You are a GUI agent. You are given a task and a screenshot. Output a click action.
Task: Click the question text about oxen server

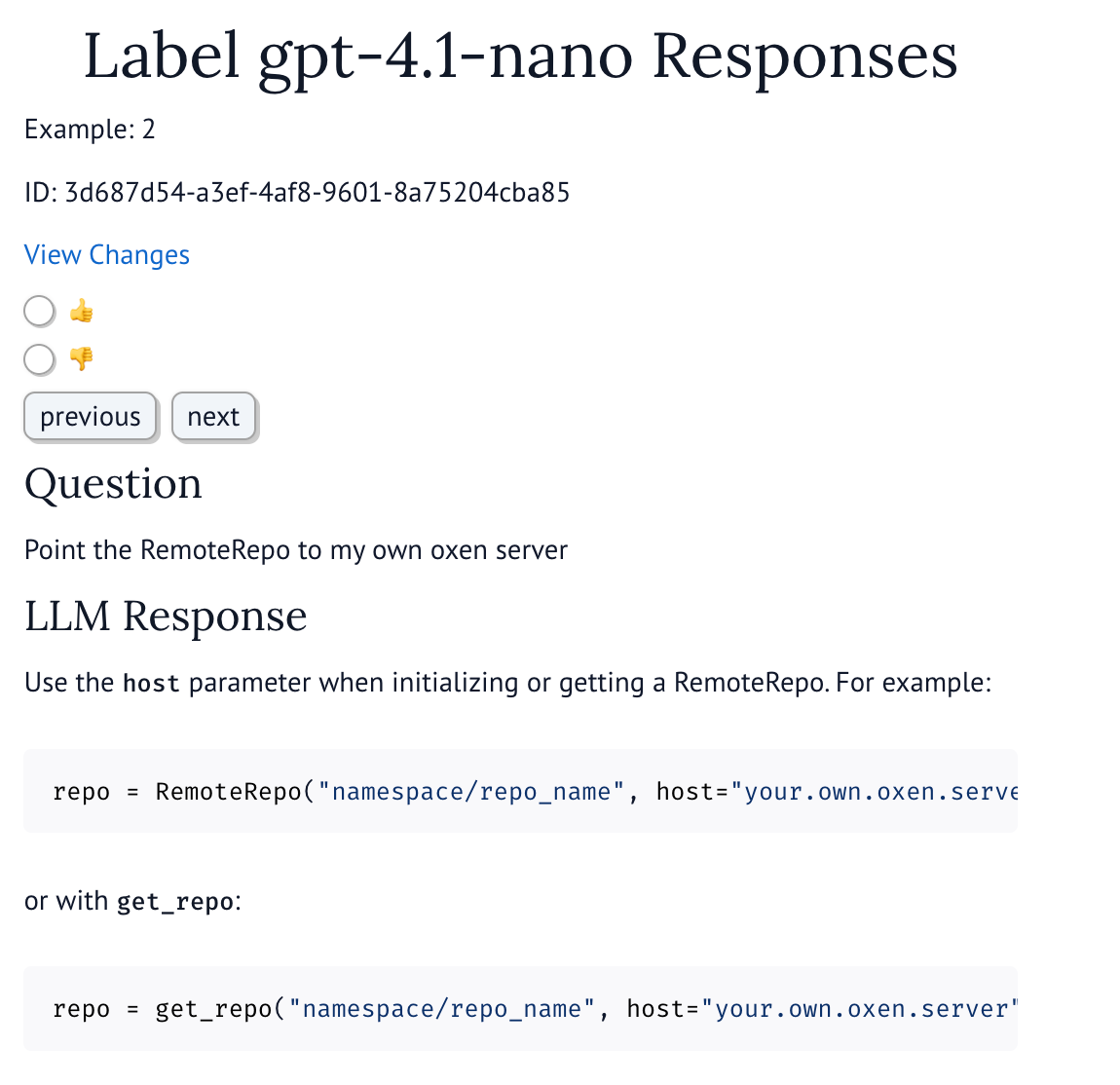(x=296, y=550)
